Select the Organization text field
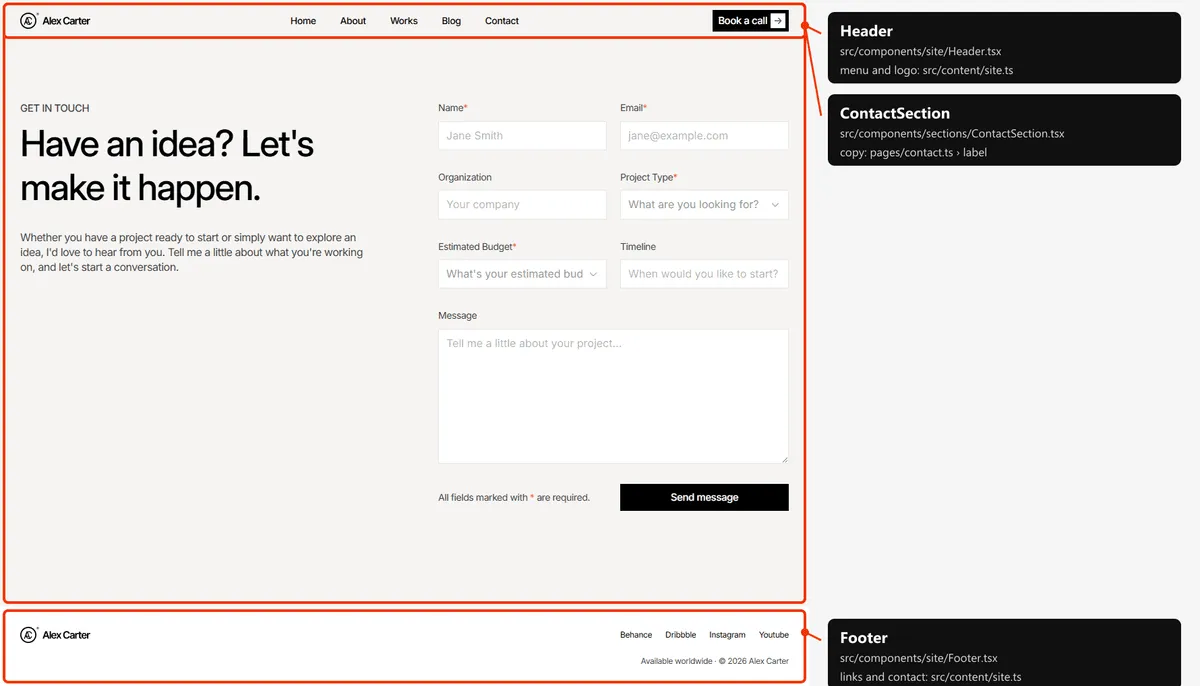This screenshot has width=1200, height=686. click(522, 205)
